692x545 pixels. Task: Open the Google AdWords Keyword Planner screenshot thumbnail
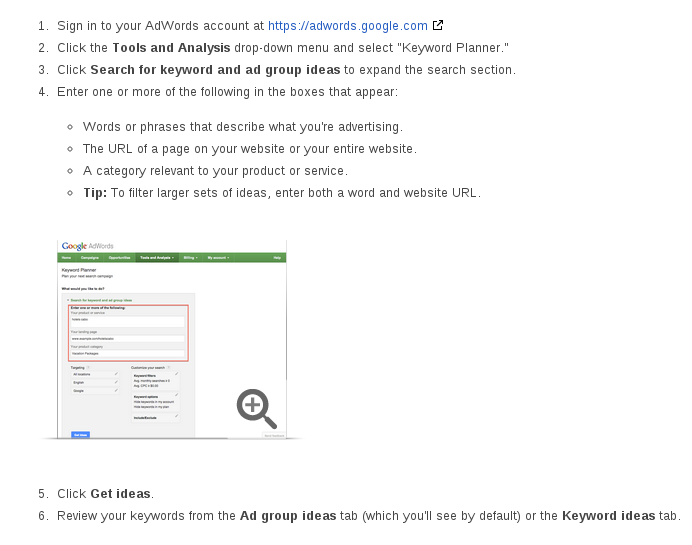[x=172, y=339]
